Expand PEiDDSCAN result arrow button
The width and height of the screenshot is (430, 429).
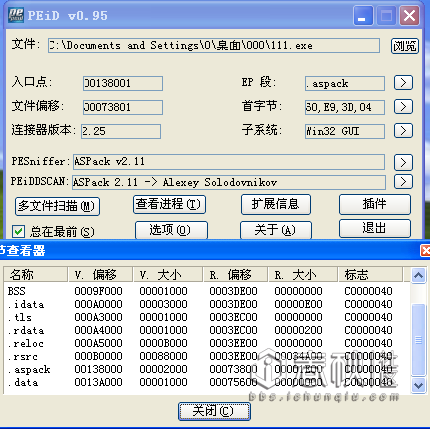coord(403,182)
